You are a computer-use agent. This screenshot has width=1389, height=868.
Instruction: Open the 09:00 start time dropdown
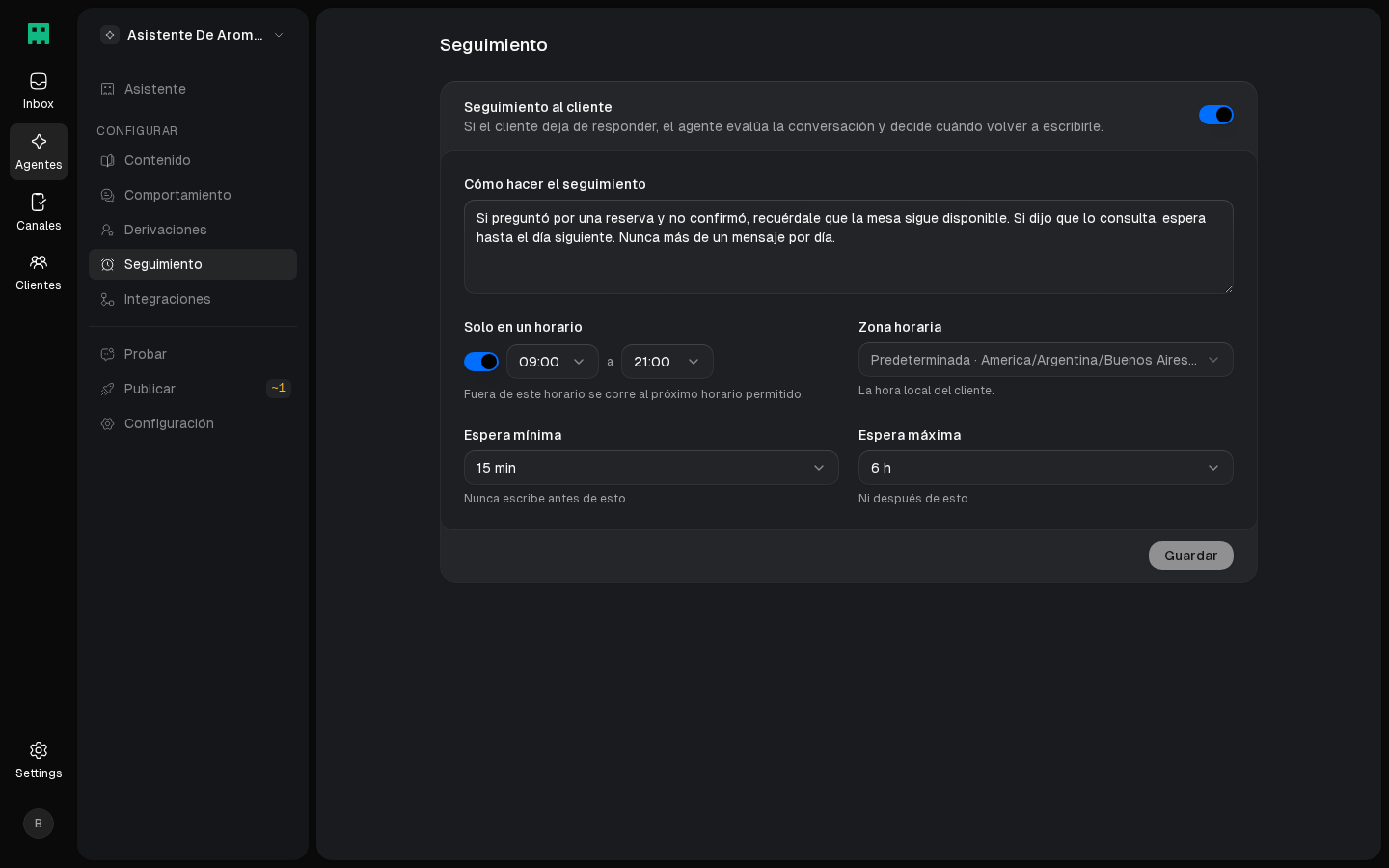(x=553, y=362)
